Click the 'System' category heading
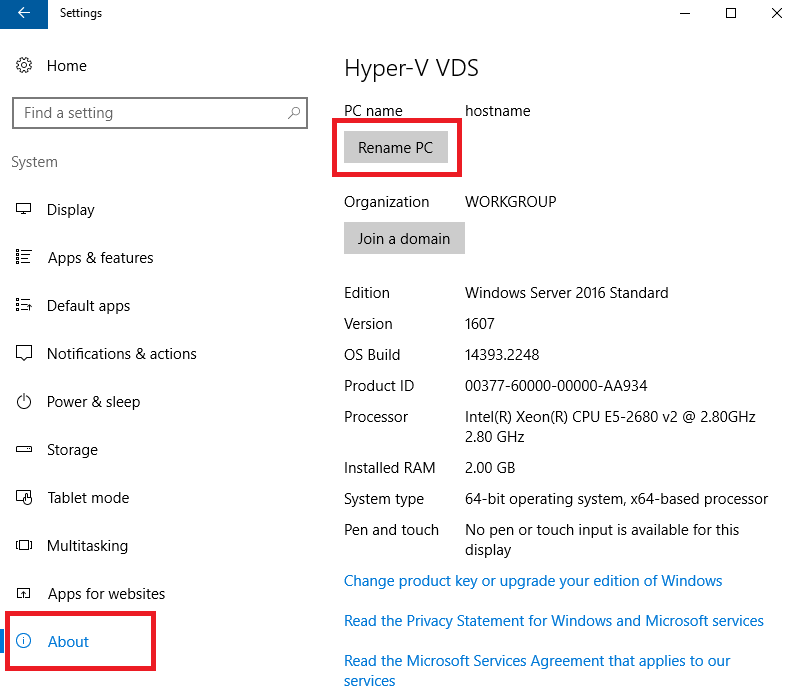This screenshot has height=698, width=799. tap(35, 162)
